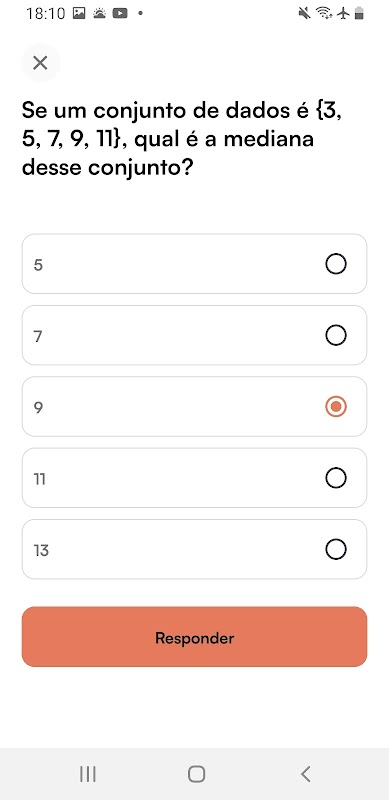The width and height of the screenshot is (389, 800).
Task: Submit with the Responder button
Action: [194, 637]
